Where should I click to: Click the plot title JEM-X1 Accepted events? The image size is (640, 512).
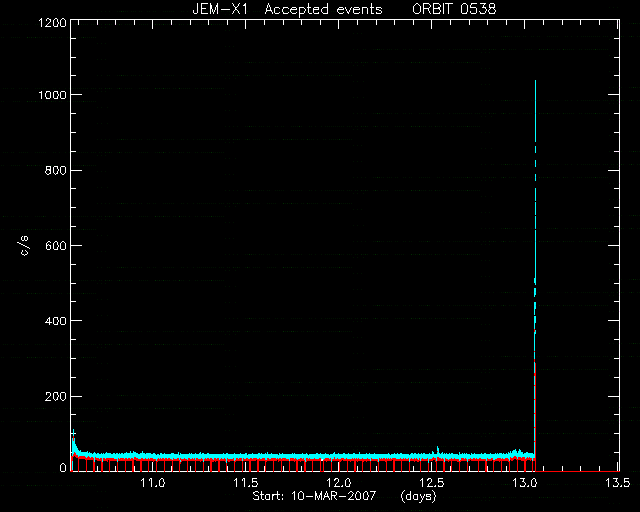pos(287,9)
